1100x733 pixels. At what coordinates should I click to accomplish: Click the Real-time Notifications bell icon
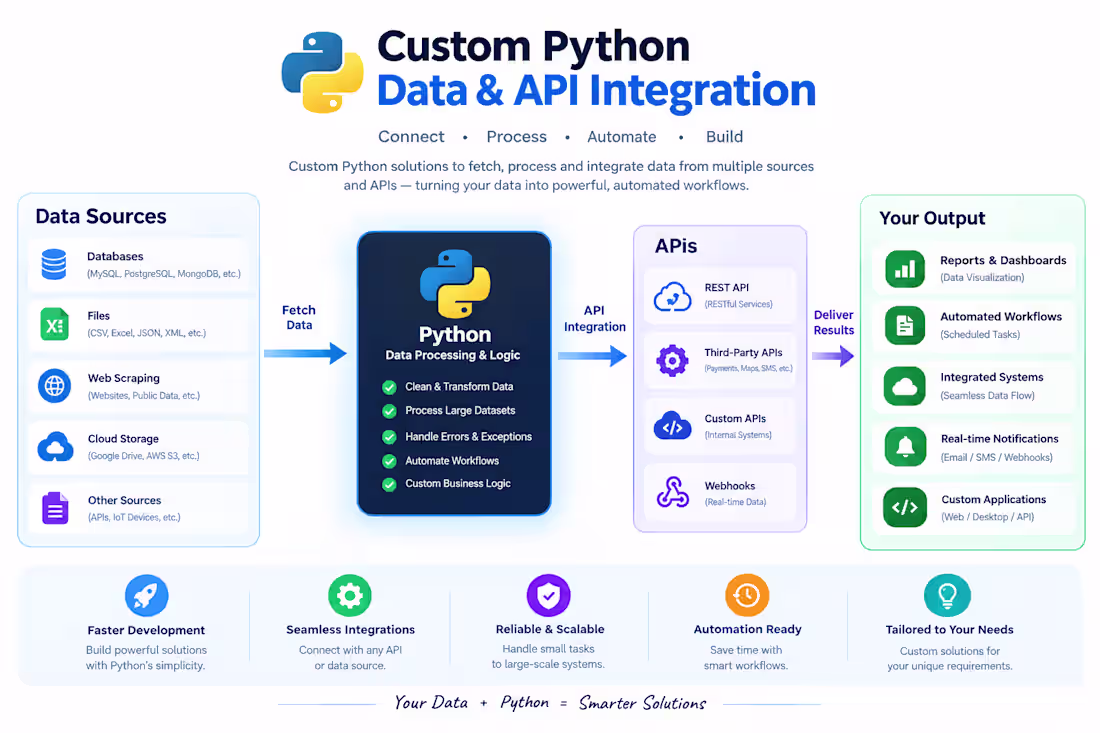pyautogui.click(x=905, y=447)
